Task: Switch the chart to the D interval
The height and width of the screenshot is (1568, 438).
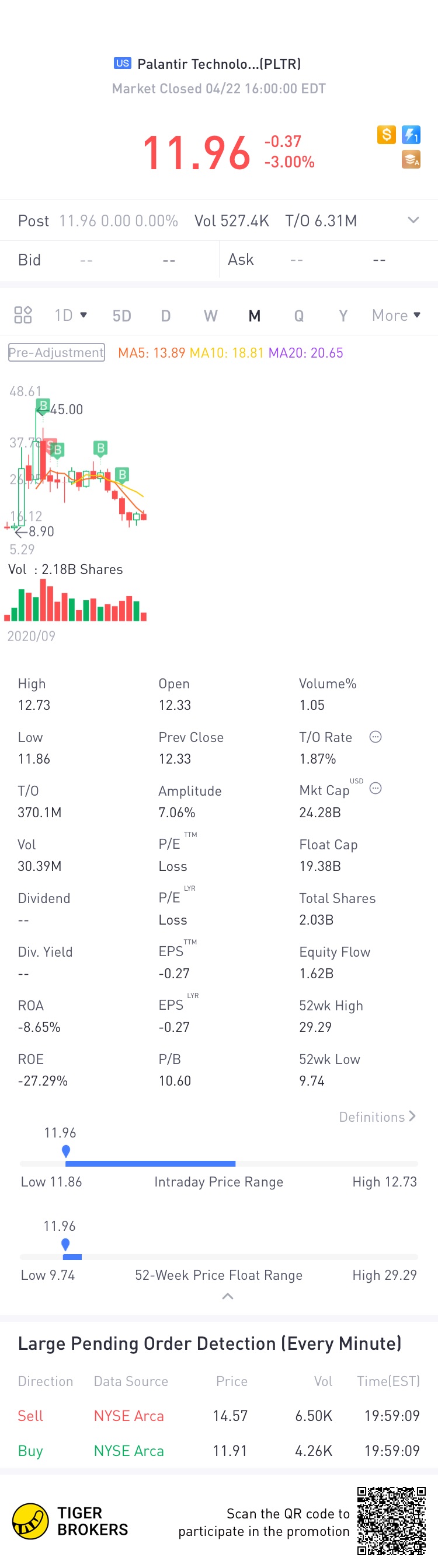Action: [166, 316]
